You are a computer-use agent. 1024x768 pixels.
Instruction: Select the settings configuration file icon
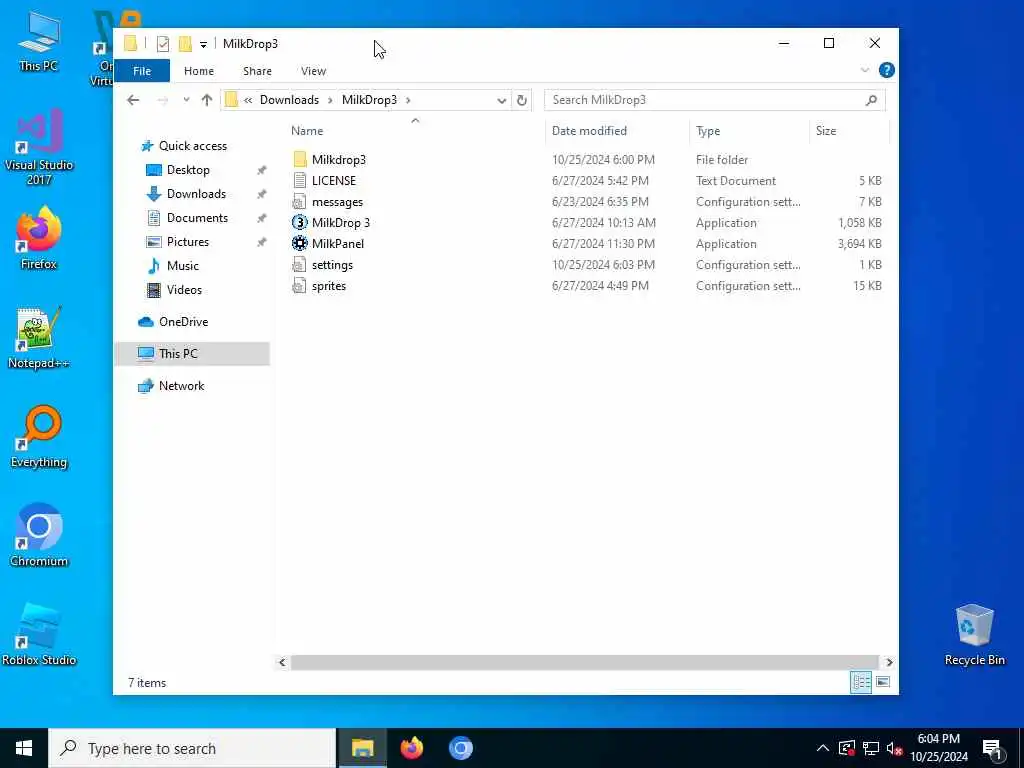[x=299, y=264]
